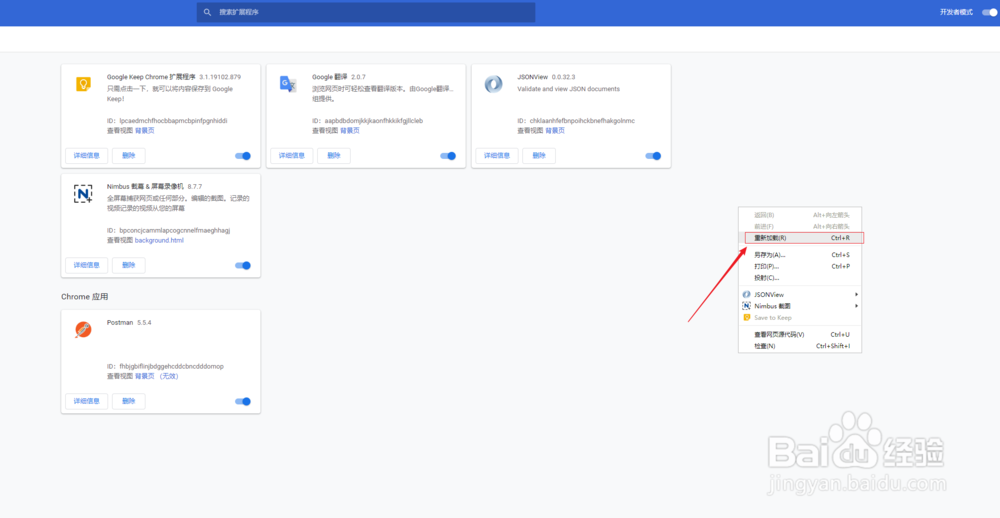Open 详细信息 for Google 翻译

292,156
